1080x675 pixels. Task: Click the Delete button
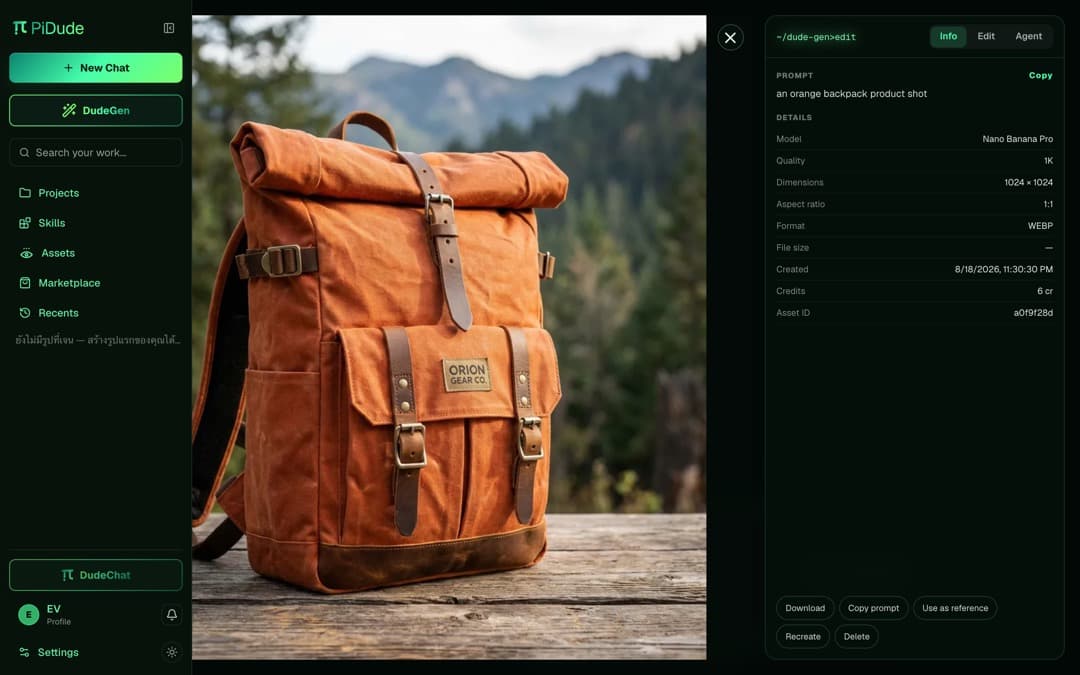(x=856, y=636)
